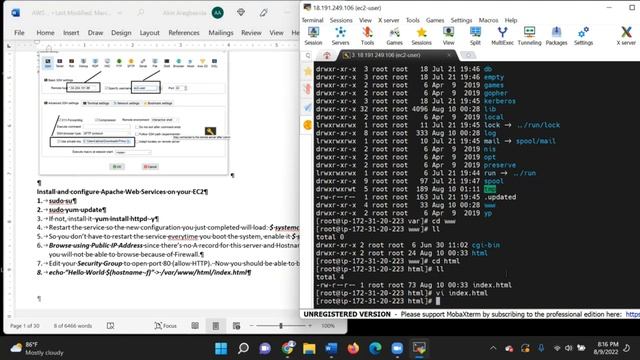Open the Servers tool in MobaXterm
The image size is (640, 360).
[x=340, y=36]
